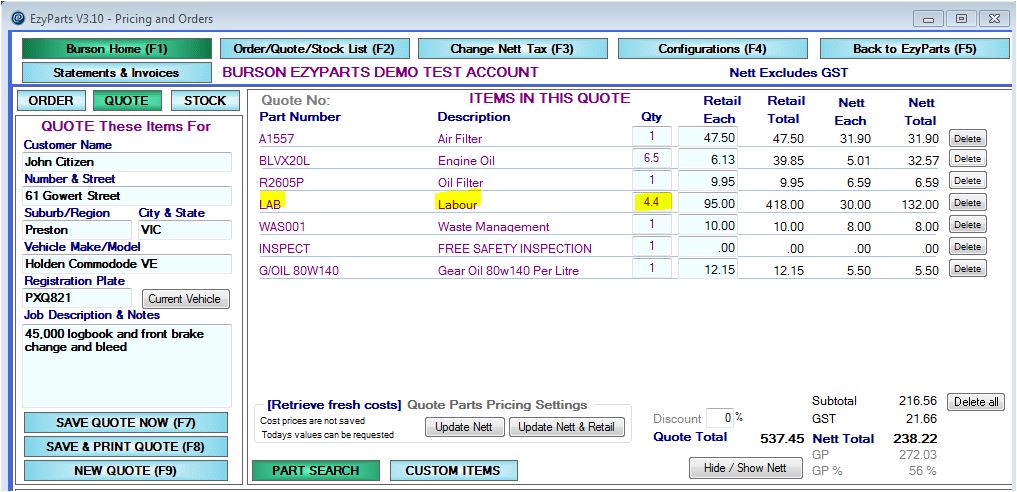The height and width of the screenshot is (492, 1017).
Task: Click the Qty field for Gear Oil
Action: (x=652, y=268)
